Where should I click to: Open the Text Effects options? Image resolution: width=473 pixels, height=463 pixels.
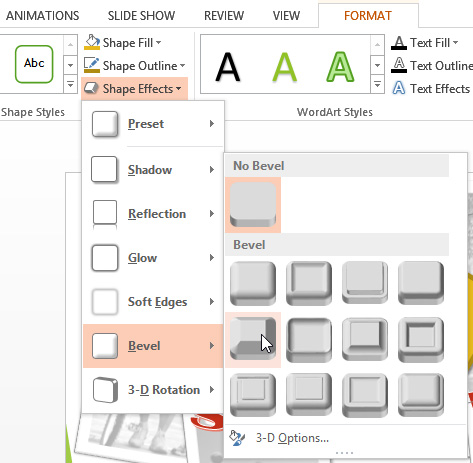click(x=431, y=89)
